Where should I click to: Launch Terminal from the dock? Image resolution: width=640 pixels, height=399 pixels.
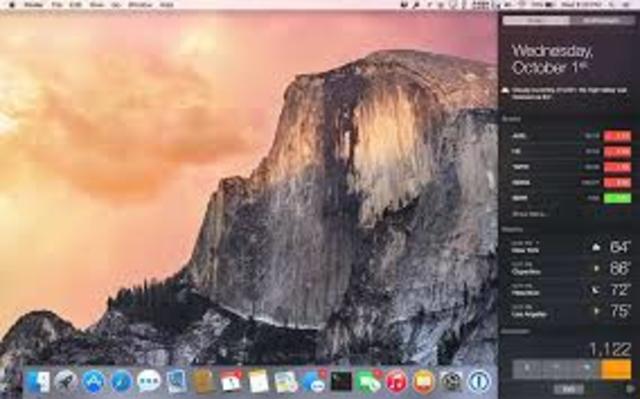(341, 382)
